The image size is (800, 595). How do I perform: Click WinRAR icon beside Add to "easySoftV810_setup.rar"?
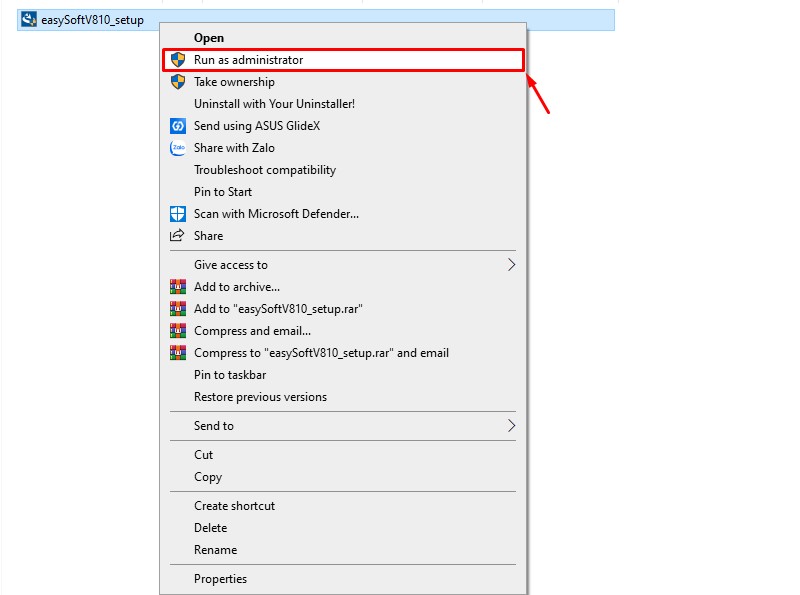pyautogui.click(x=178, y=309)
